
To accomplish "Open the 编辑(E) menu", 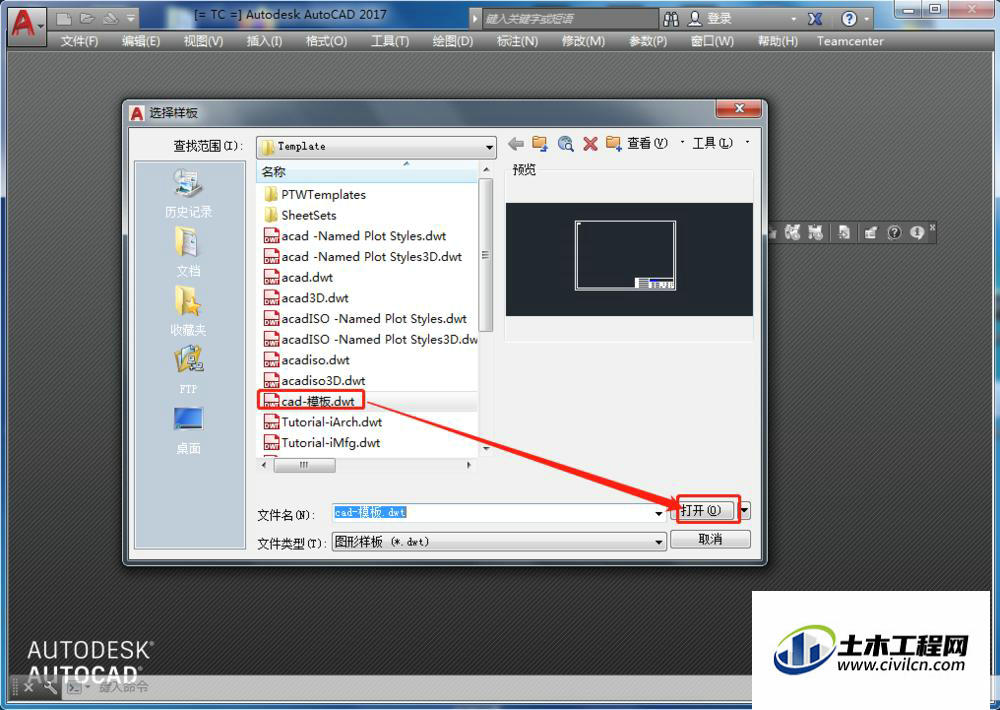I will click(141, 41).
